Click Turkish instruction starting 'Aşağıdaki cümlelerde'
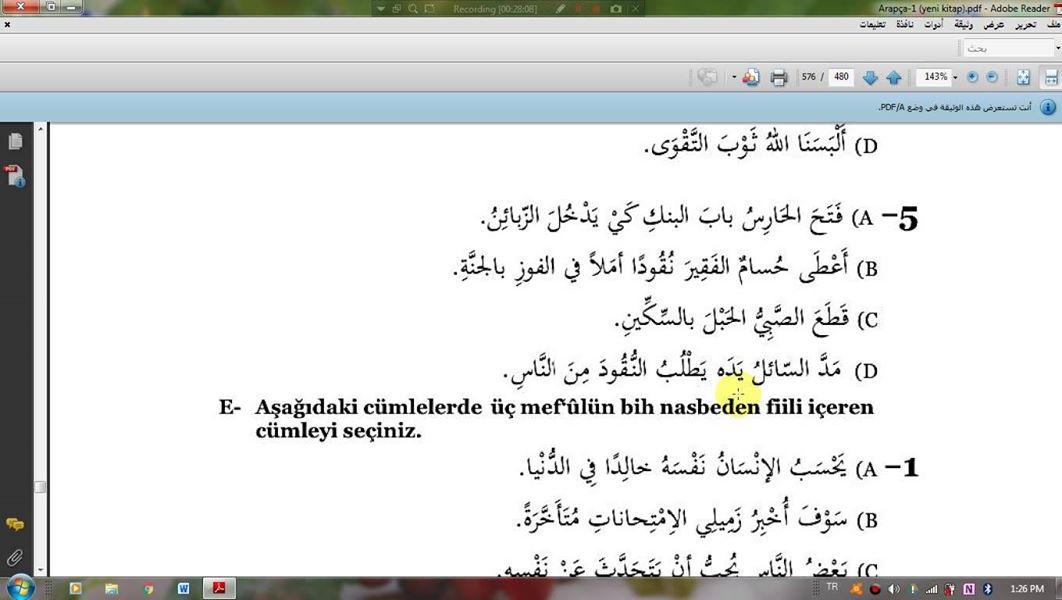The height and width of the screenshot is (600, 1062). click(x=564, y=407)
